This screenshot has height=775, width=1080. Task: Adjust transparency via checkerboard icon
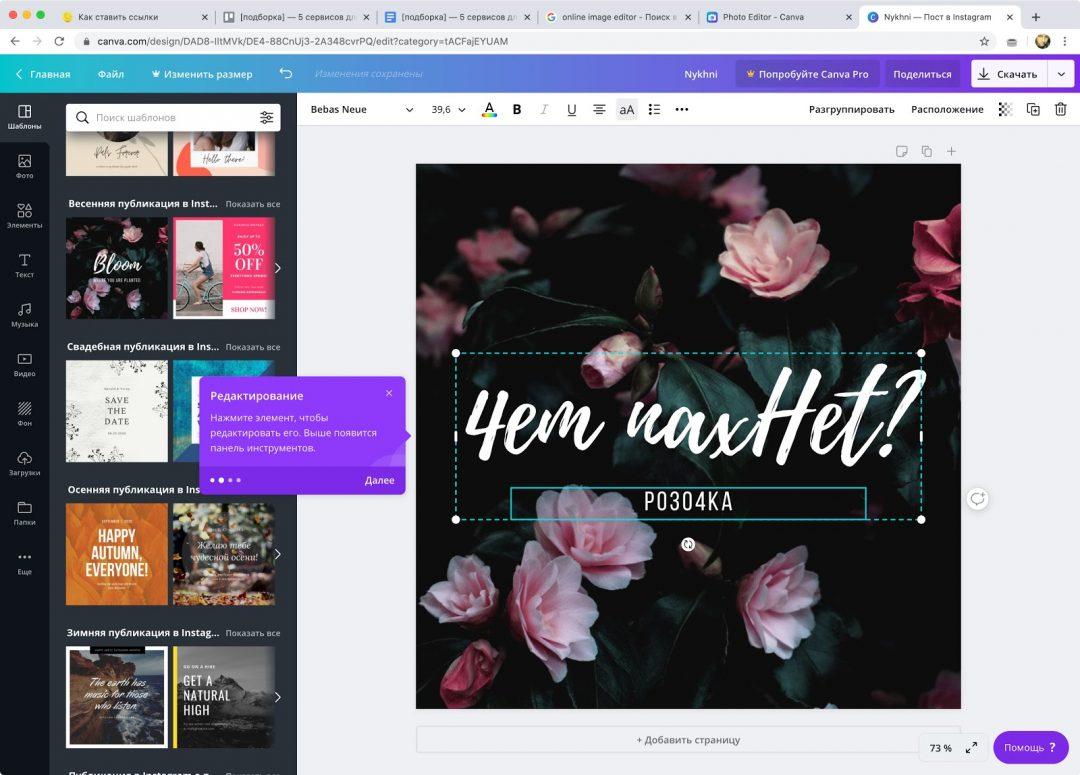(1005, 108)
